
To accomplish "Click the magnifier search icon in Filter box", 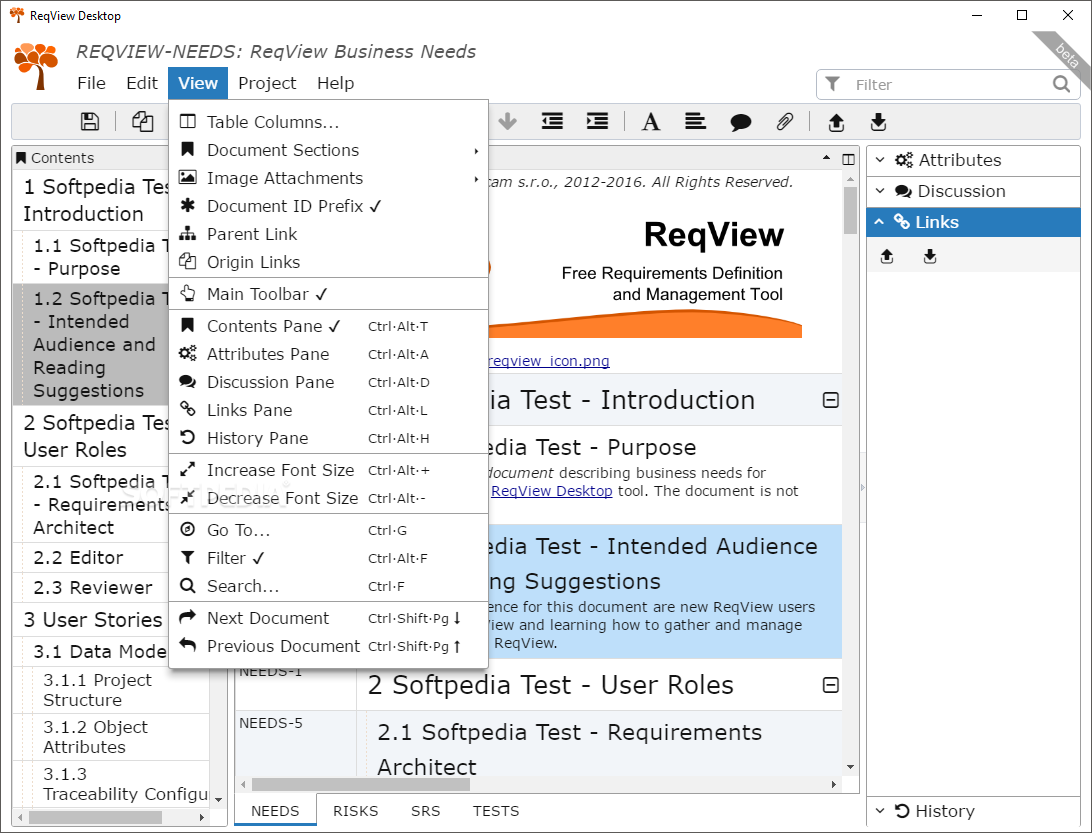I will (1061, 84).
